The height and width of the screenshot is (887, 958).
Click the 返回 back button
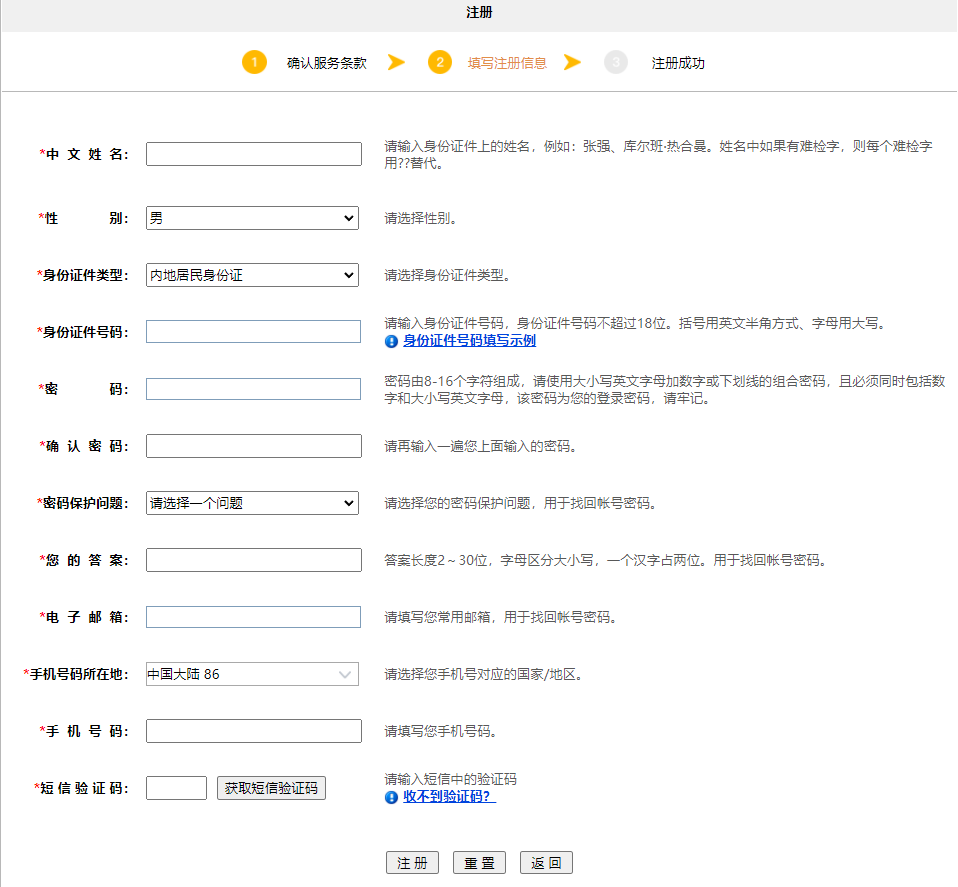point(545,862)
